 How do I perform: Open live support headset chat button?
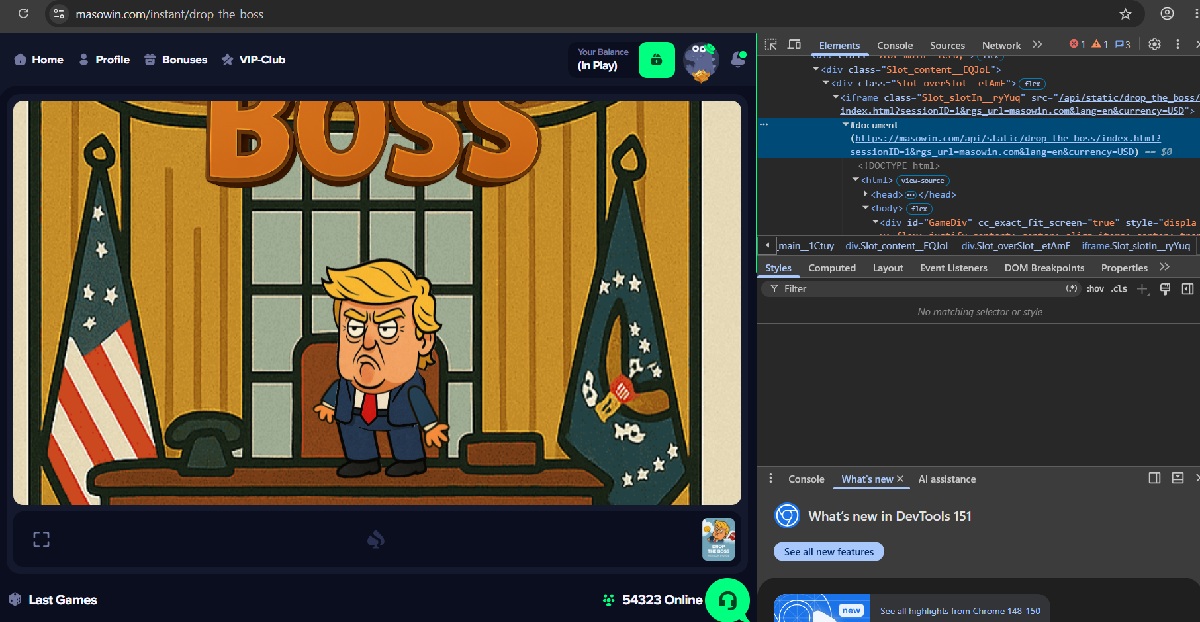[728, 601]
